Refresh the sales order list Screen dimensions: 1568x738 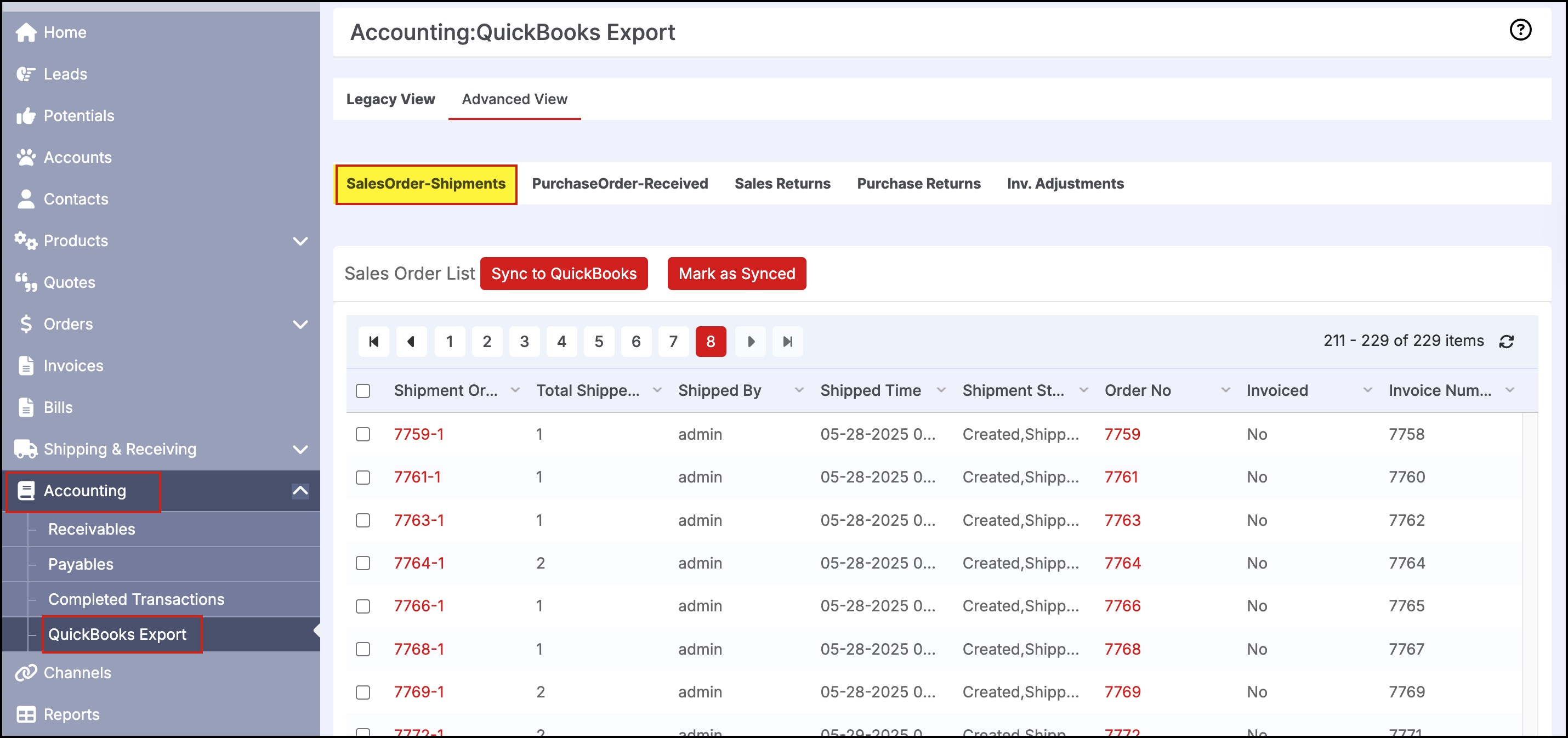tap(1507, 342)
